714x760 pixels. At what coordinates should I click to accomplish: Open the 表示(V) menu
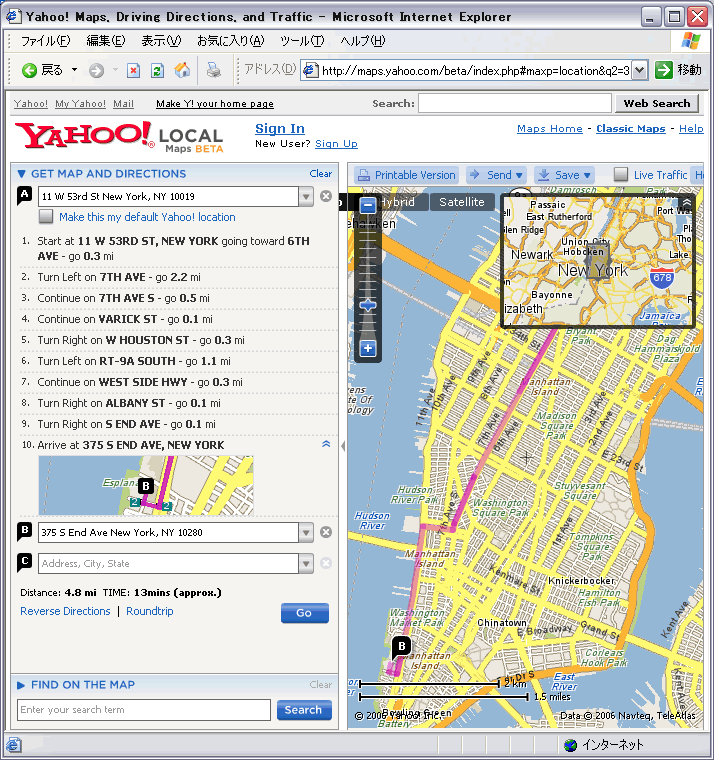point(161,41)
